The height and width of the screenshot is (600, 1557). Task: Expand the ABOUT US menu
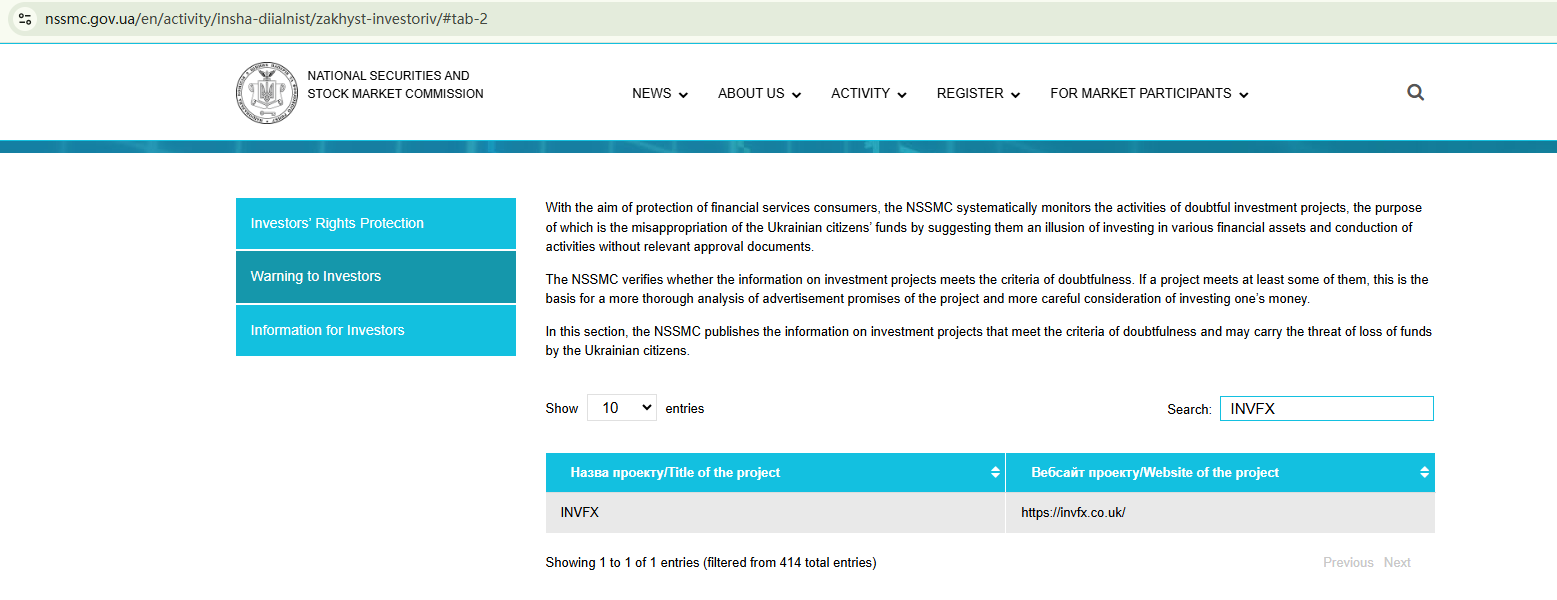(760, 93)
